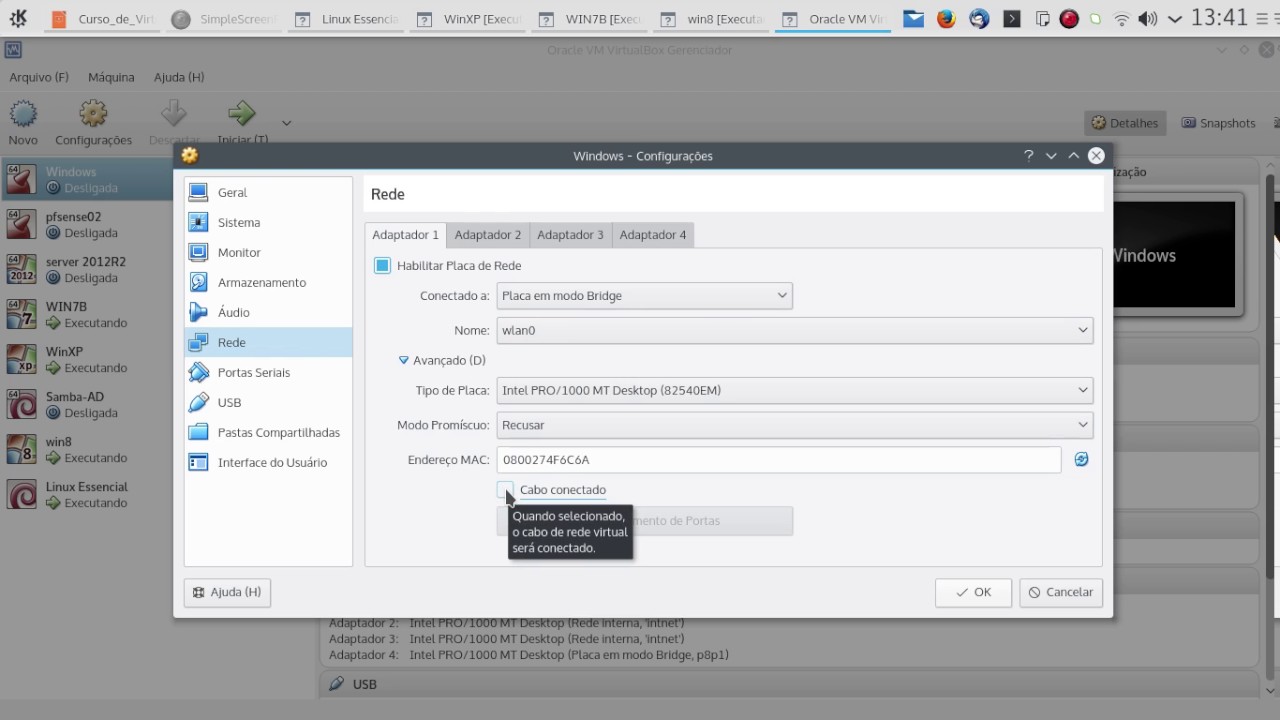Open the Interface do Usuário category
The image size is (1280, 720).
click(268, 462)
